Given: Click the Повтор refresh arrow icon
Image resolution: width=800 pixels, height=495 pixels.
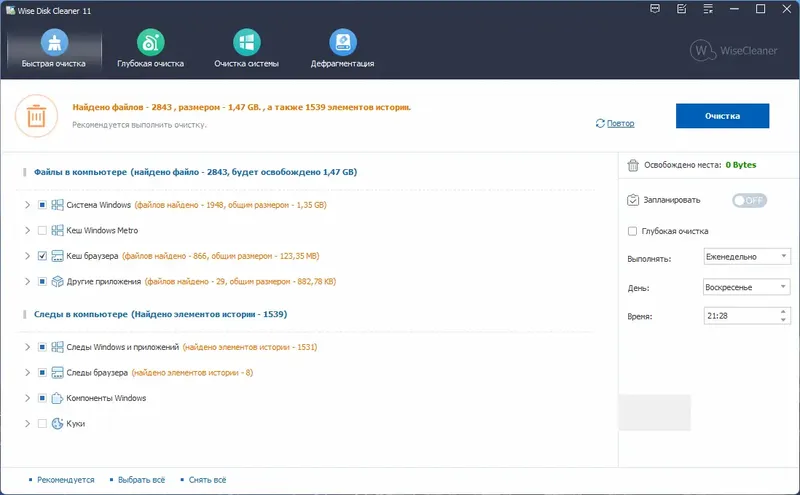Looking at the screenshot, I should pos(600,123).
